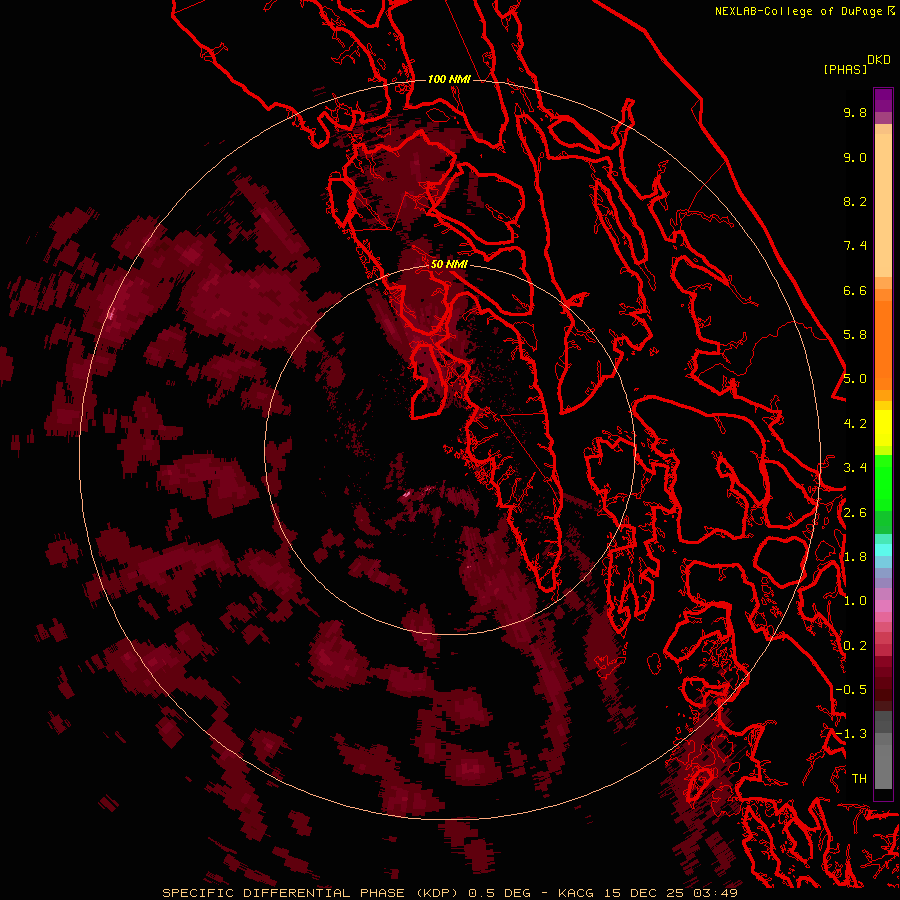Click the 0.2 scale value
The height and width of the screenshot is (900, 900).
855,646
